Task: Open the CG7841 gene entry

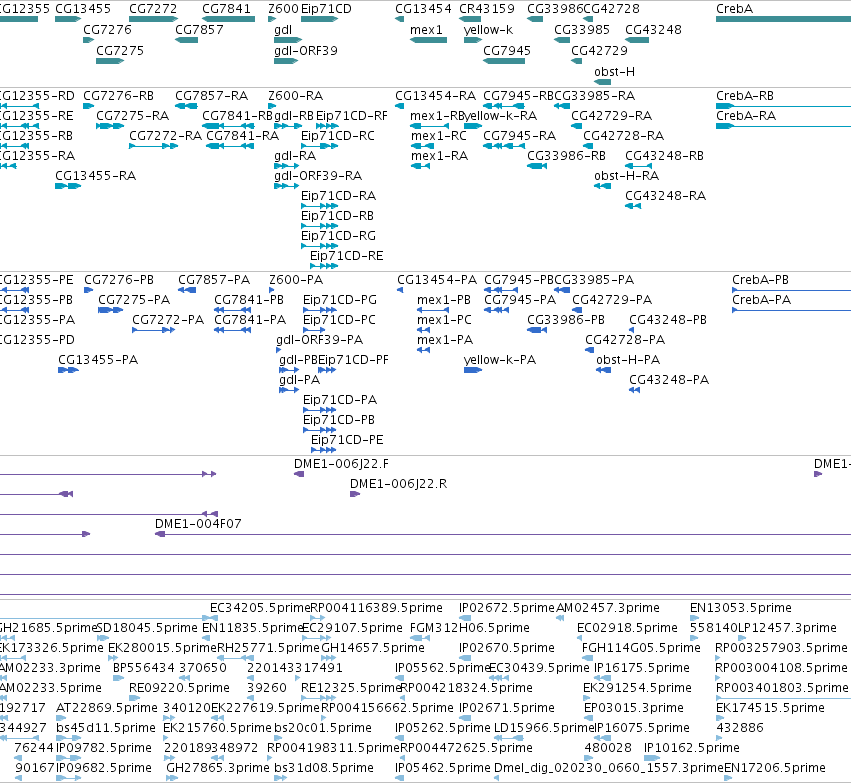Action: (x=228, y=19)
